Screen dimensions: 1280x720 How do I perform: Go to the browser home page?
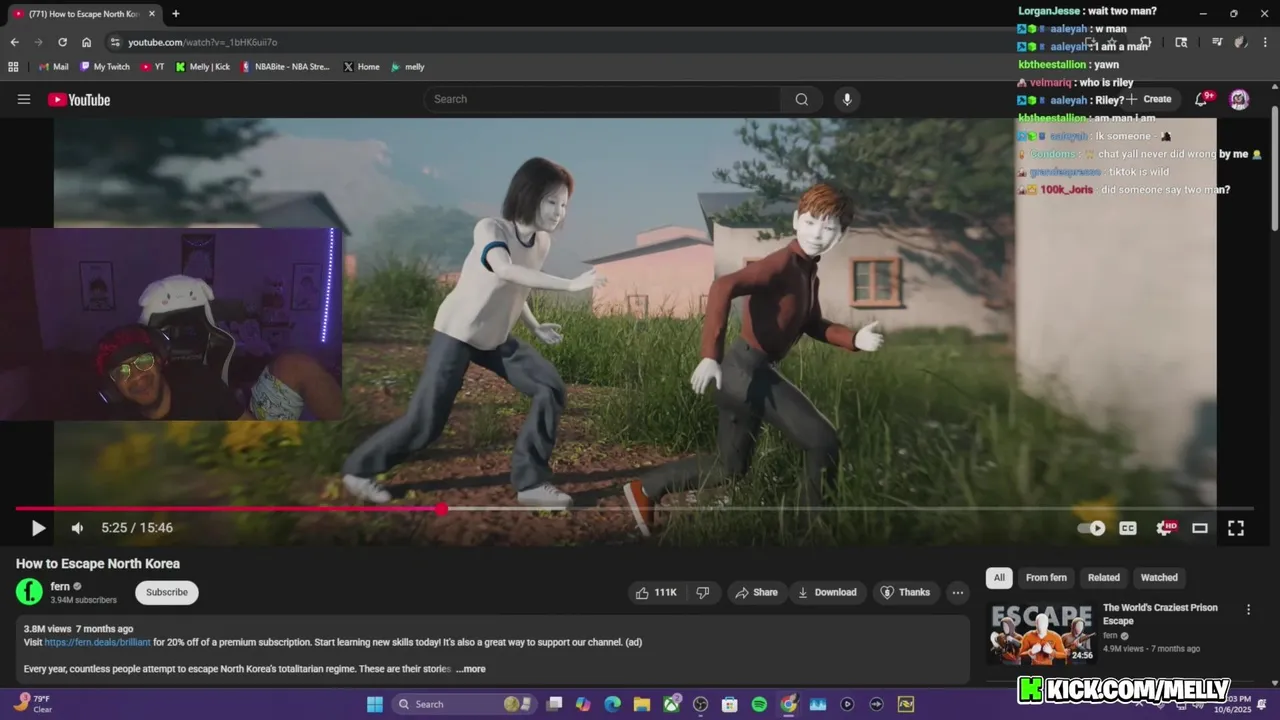point(87,42)
